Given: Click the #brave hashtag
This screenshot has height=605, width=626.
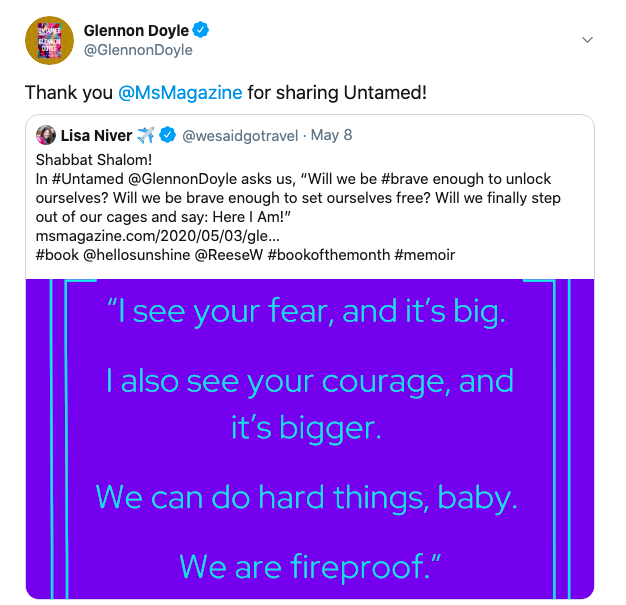Looking at the screenshot, I should 405,179.
